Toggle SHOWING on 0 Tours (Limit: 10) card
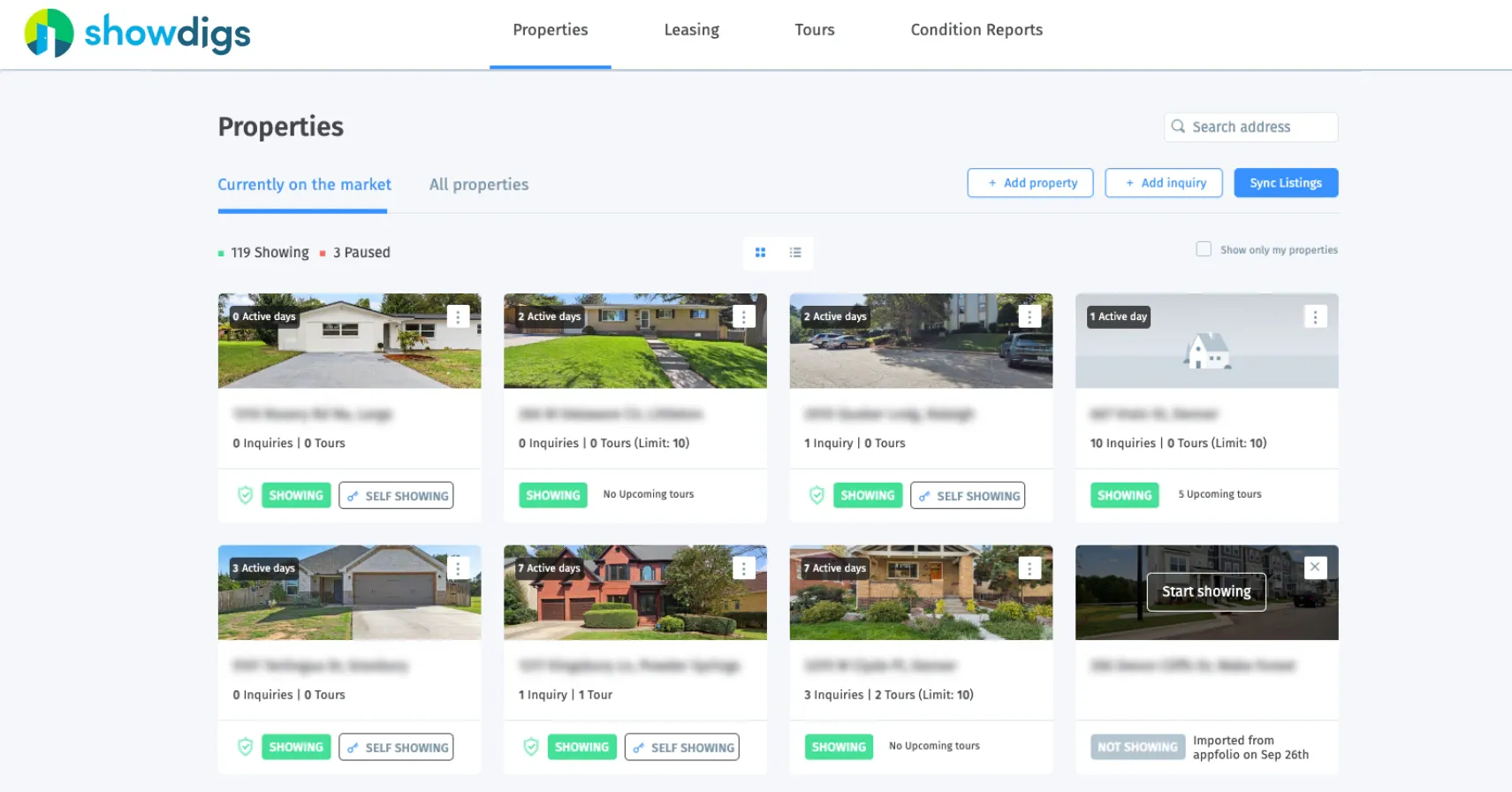Image resolution: width=1512 pixels, height=792 pixels. point(553,496)
